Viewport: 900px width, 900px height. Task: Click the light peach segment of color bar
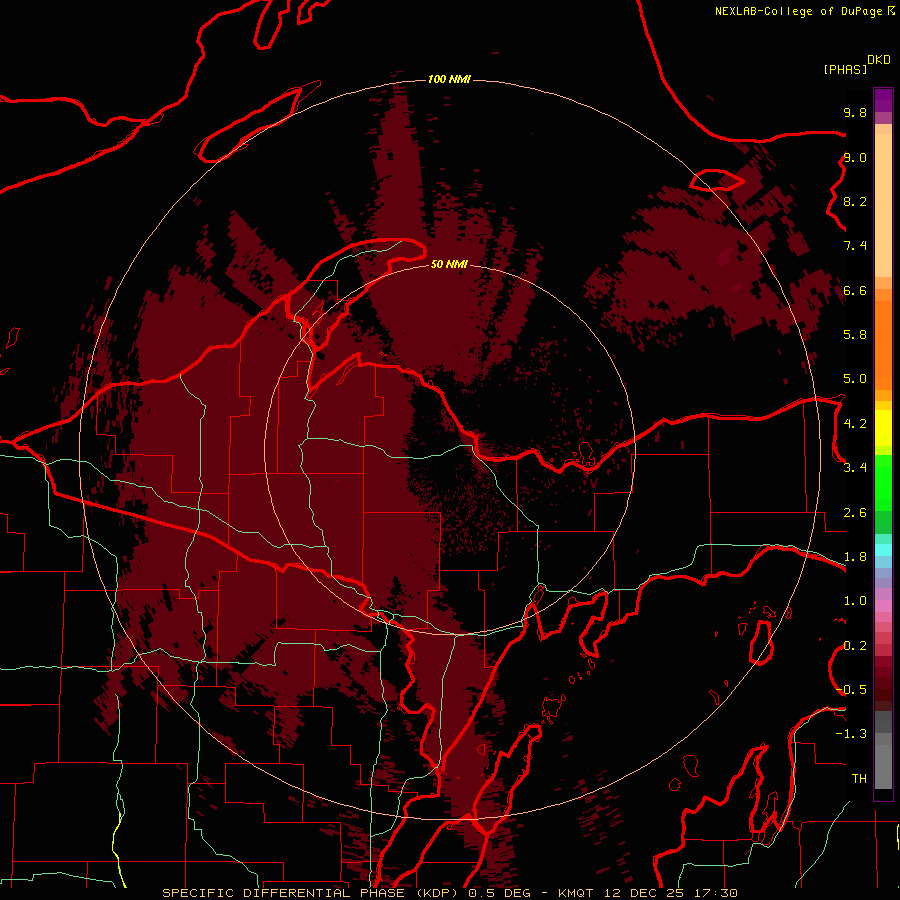click(x=883, y=205)
